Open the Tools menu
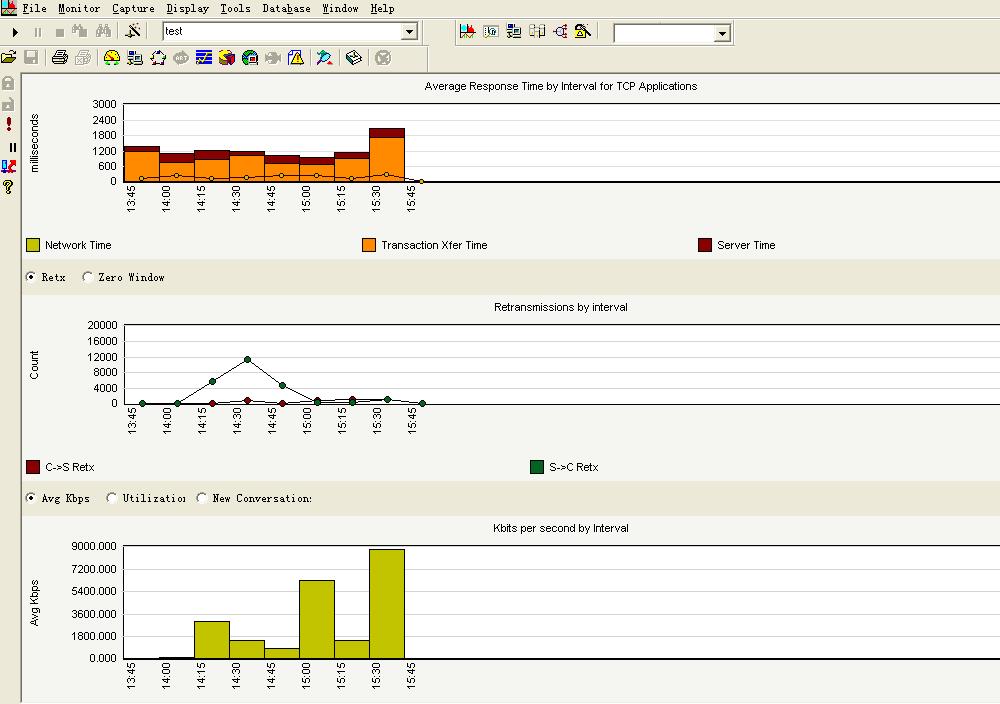 click(x=235, y=8)
